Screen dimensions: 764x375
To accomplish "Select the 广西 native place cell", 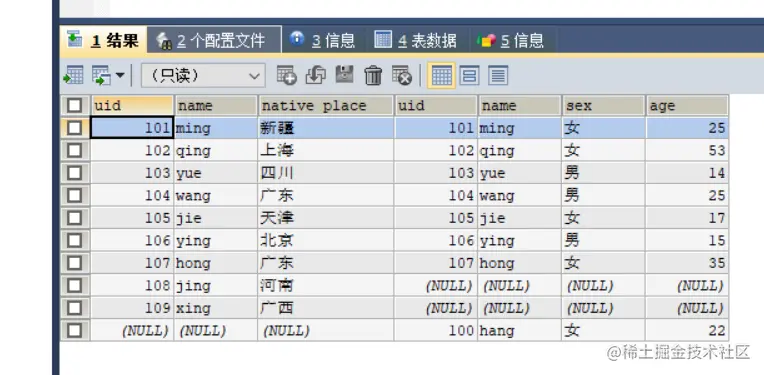I will 325,308.
